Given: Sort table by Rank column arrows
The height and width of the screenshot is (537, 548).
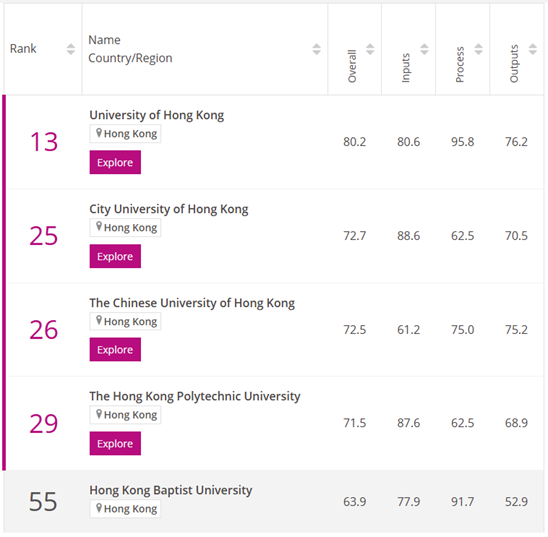Looking at the screenshot, I should coord(71,49).
